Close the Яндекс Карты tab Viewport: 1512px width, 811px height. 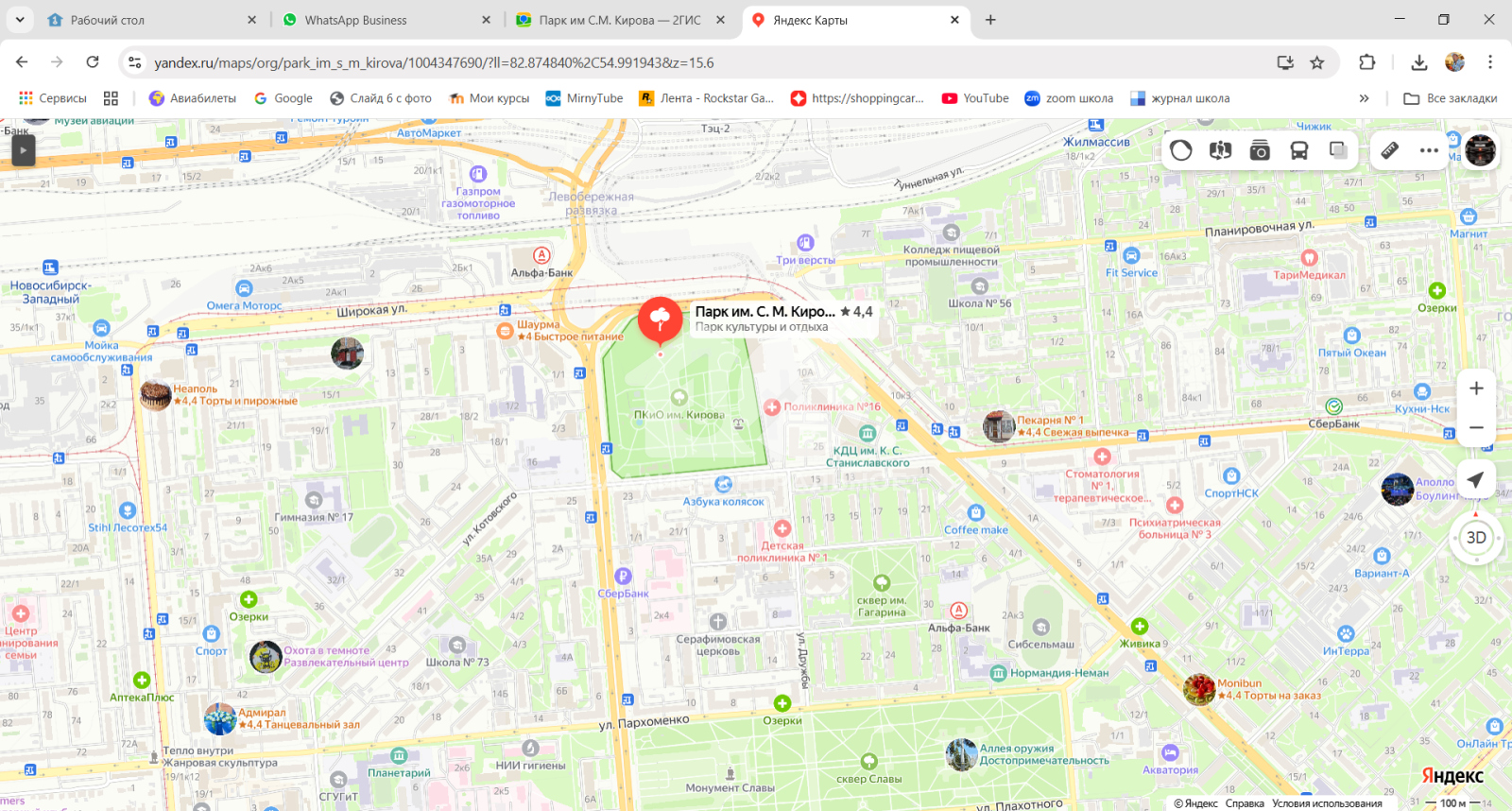pyautogui.click(x=954, y=20)
